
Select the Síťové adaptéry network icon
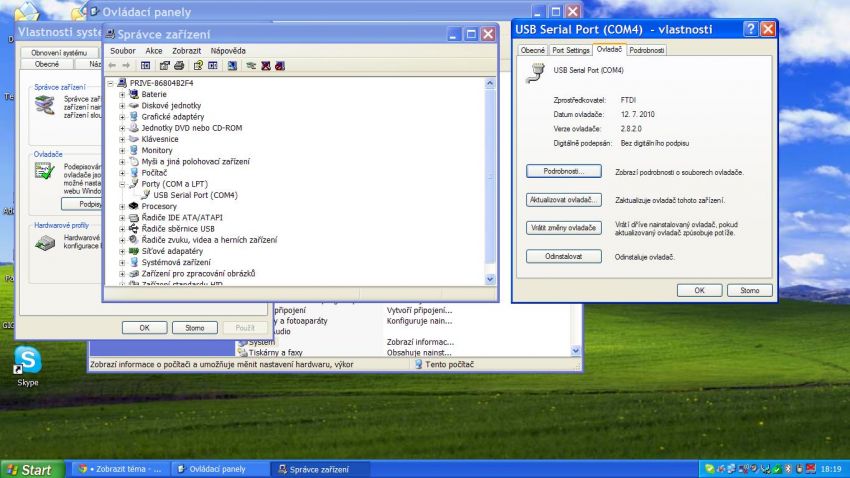pyautogui.click(x=133, y=251)
